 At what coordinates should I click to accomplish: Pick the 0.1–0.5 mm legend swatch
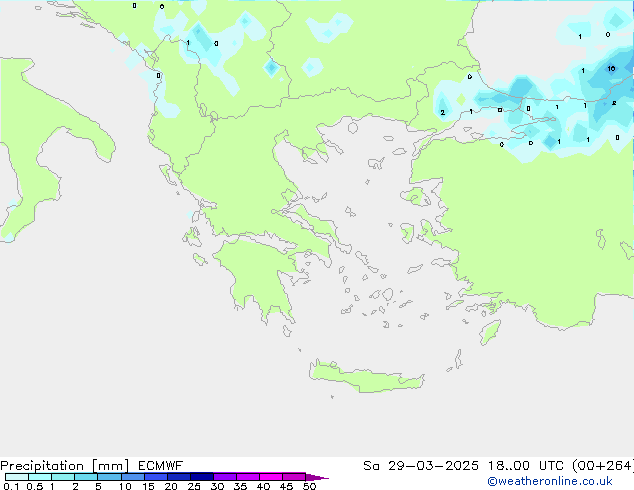[17, 477]
